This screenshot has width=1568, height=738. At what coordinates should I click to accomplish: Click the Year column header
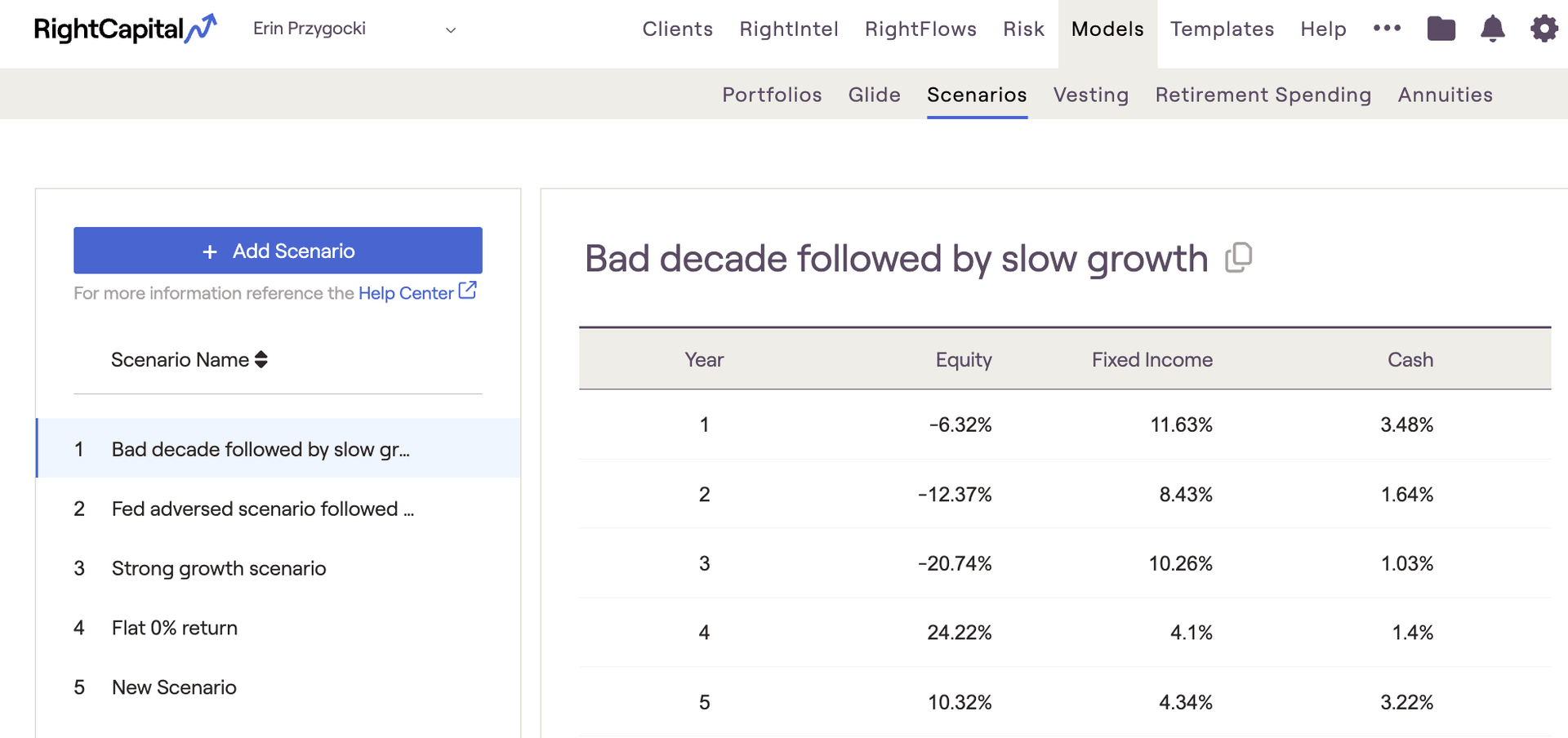[704, 360]
